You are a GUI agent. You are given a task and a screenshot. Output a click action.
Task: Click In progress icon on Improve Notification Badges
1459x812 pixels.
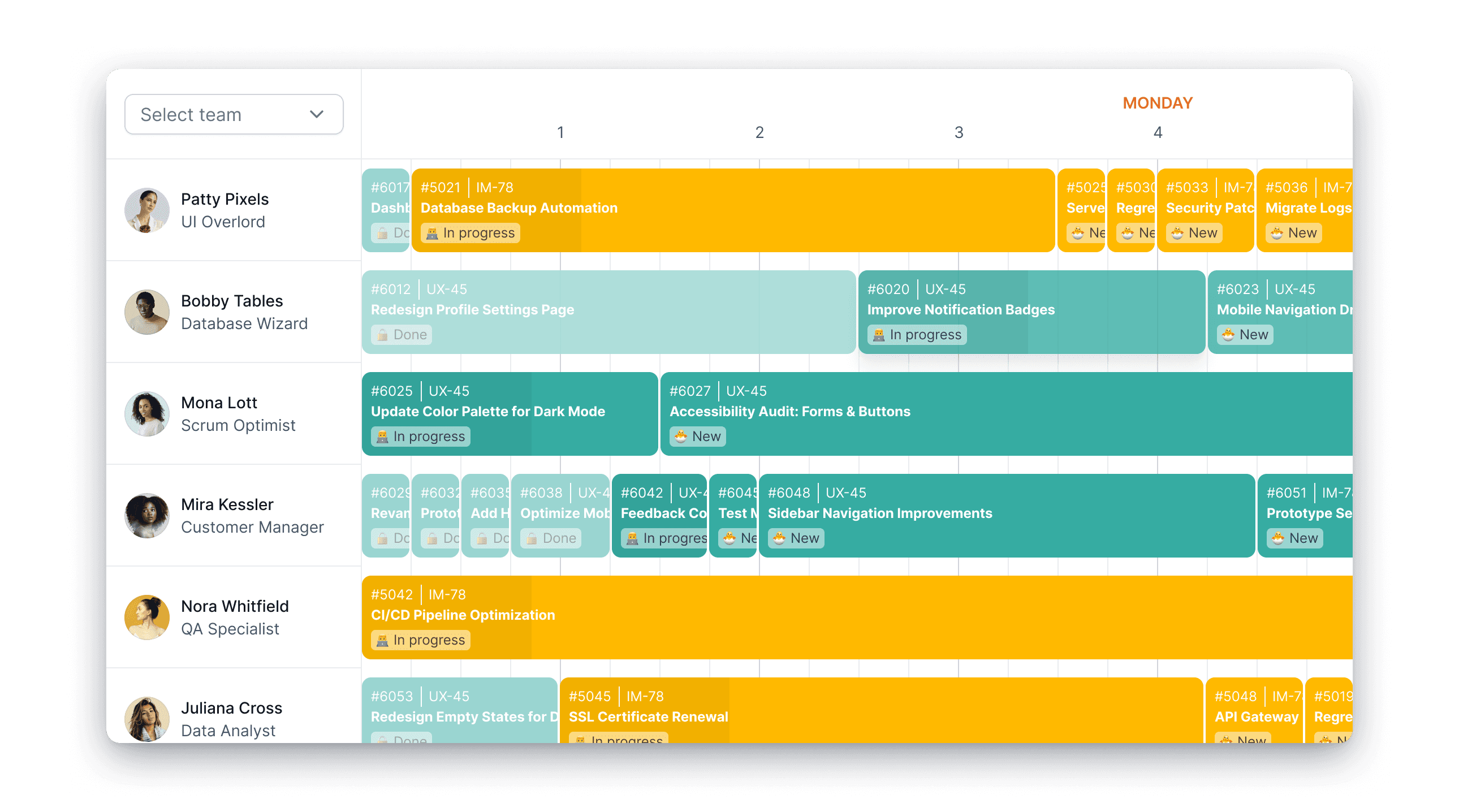pyautogui.click(x=878, y=335)
